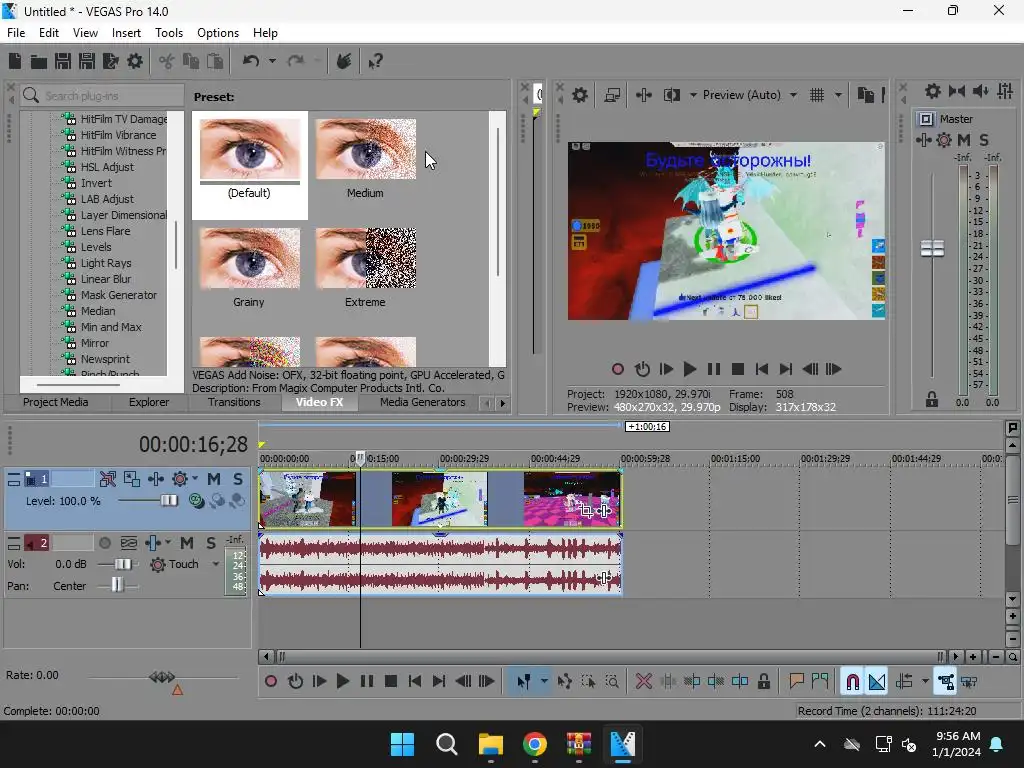This screenshot has height=768, width=1024.
Task: Open Project Video Properties gear in preview
Action: pos(580,95)
